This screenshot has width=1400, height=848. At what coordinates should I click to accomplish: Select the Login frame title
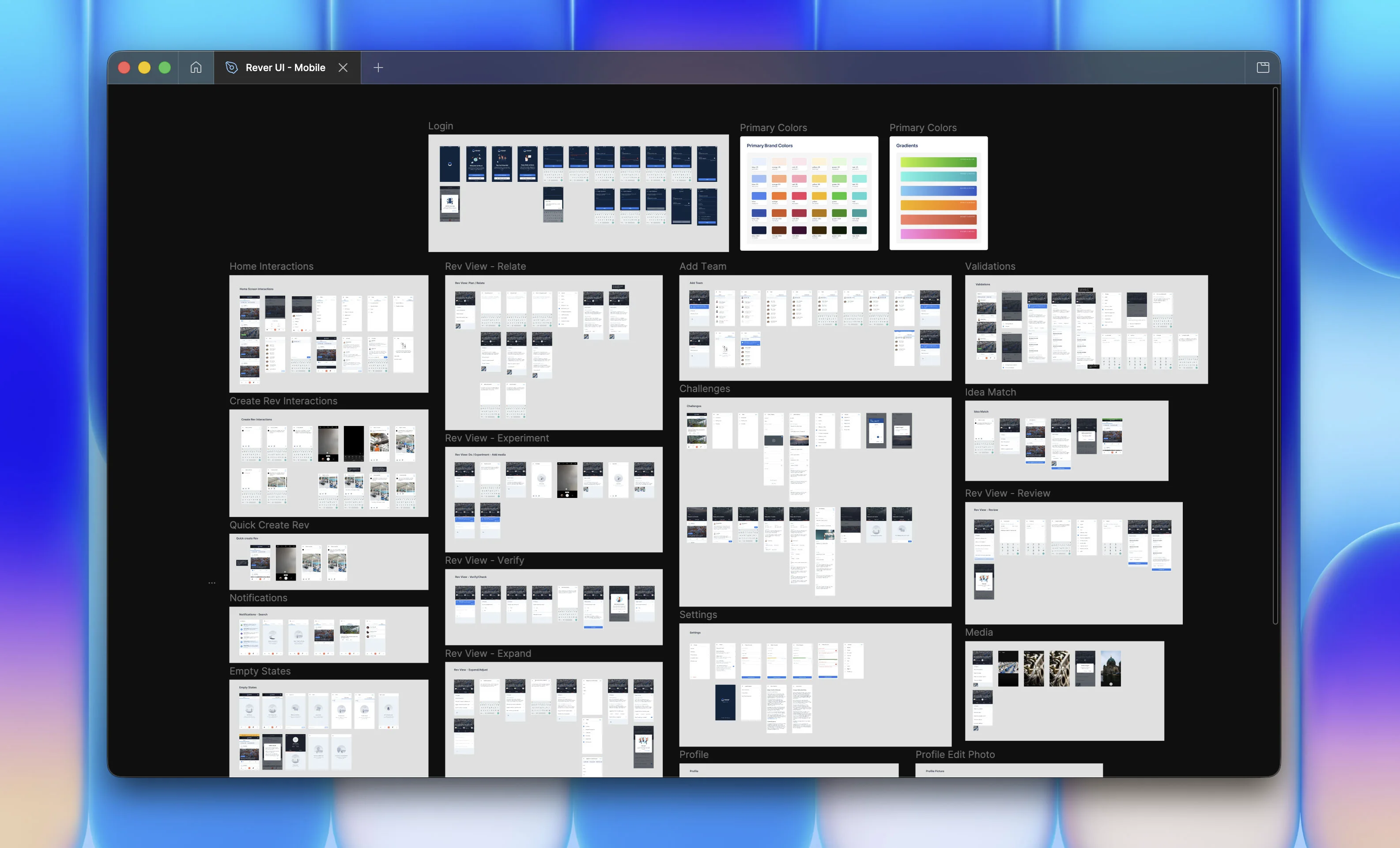click(440, 125)
